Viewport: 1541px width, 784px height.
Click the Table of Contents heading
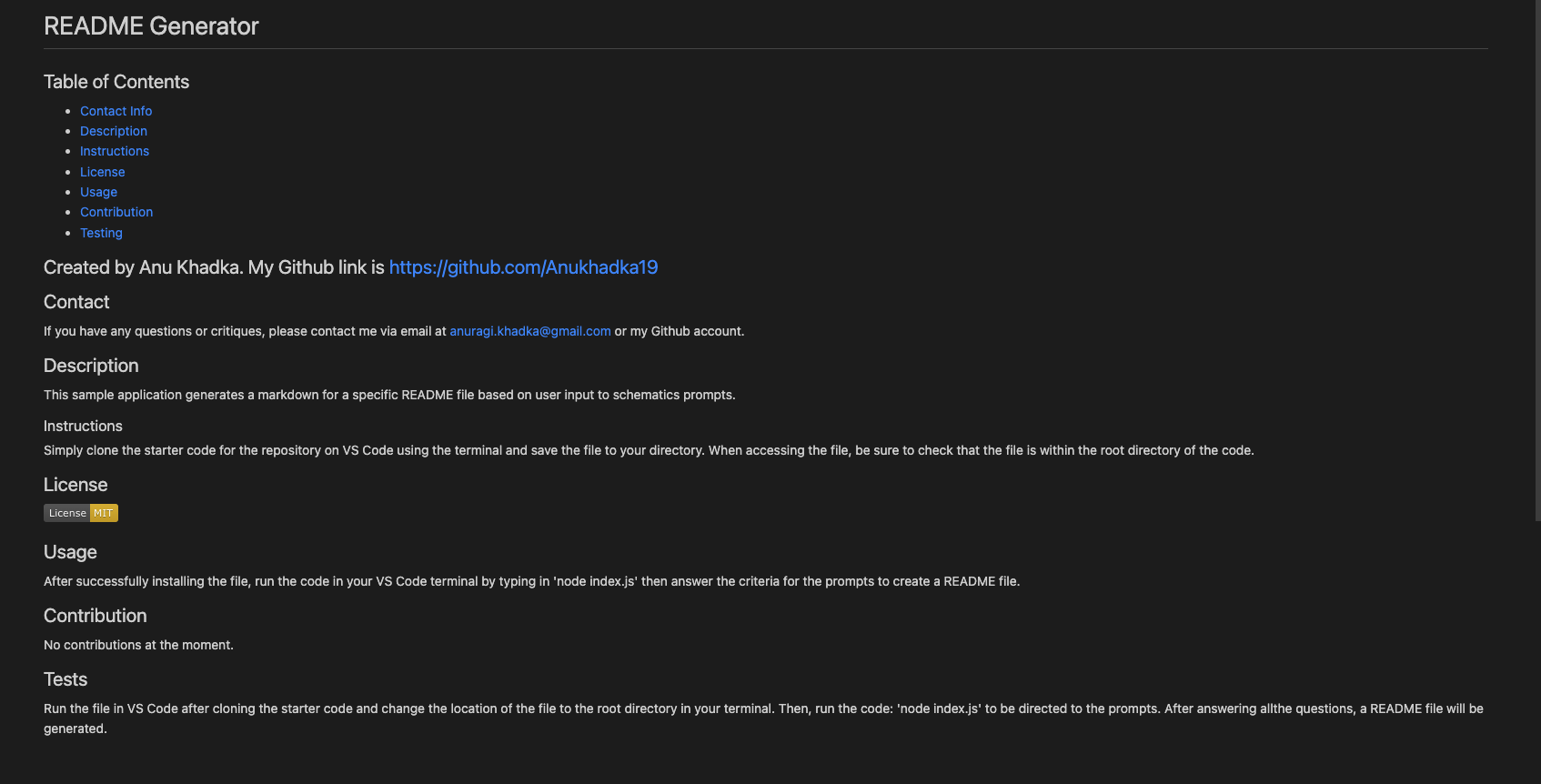[116, 82]
